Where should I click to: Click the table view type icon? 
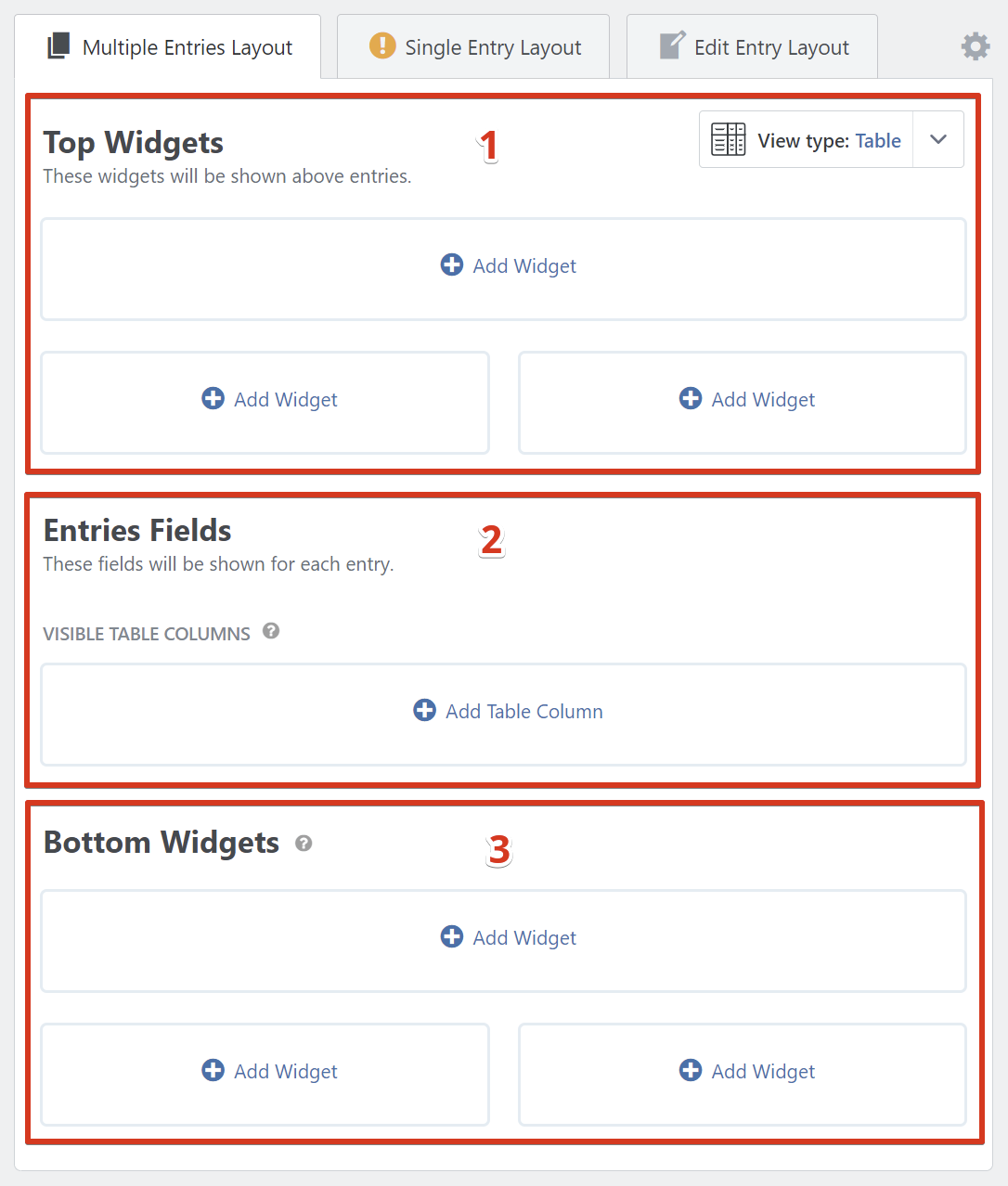(729, 140)
